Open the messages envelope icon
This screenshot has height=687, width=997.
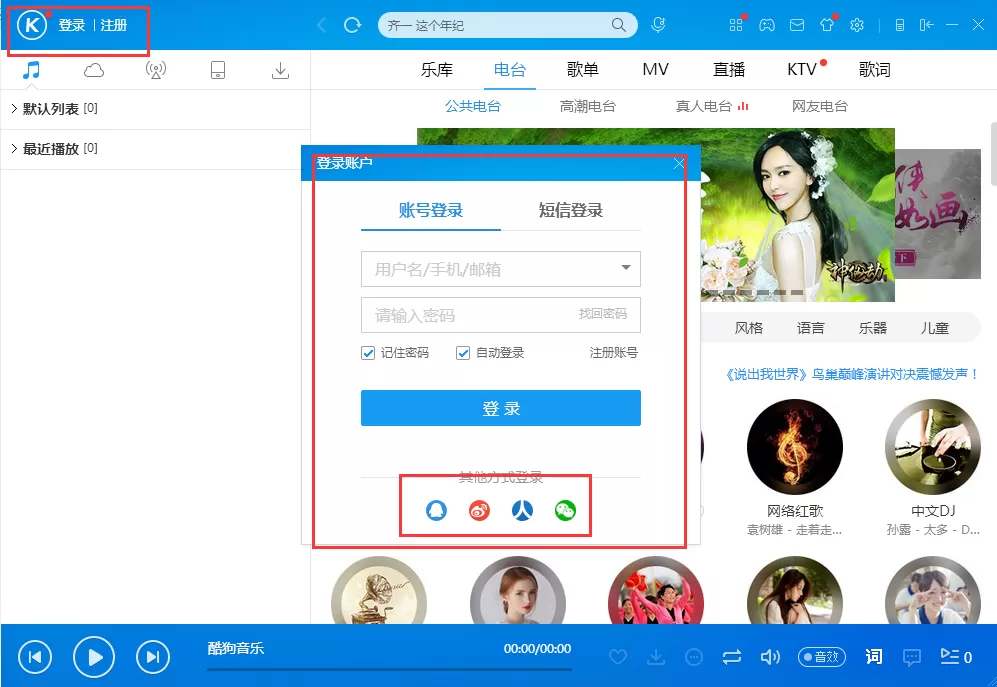pos(797,25)
